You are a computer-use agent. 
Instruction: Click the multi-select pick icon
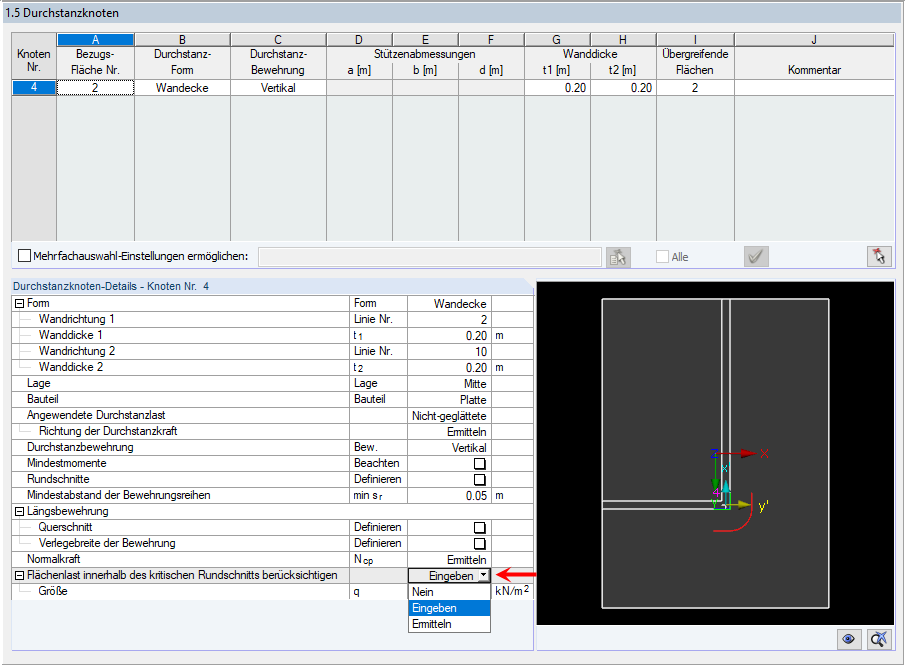[x=618, y=257]
